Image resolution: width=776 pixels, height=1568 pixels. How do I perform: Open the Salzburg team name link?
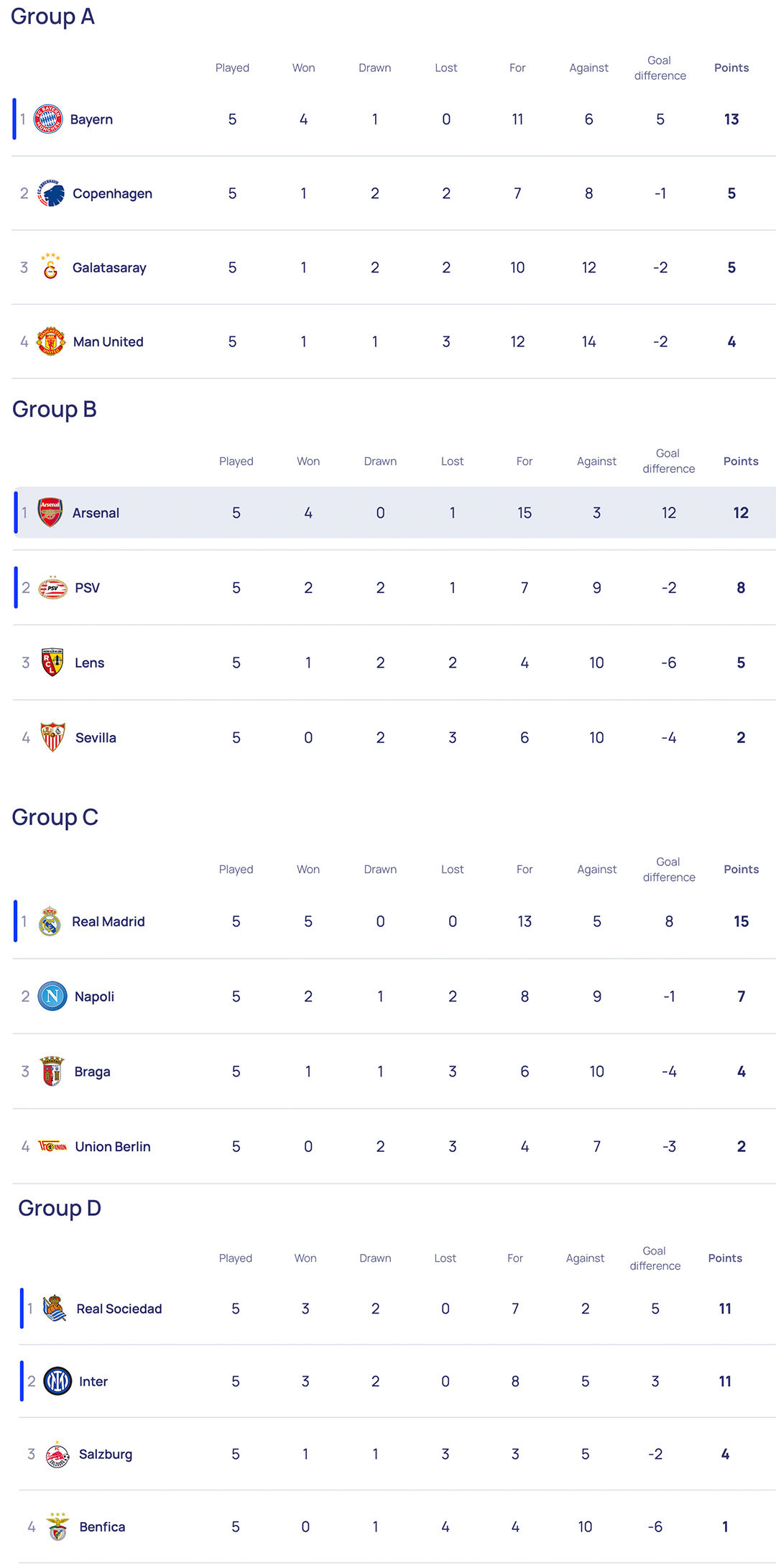tap(106, 1454)
